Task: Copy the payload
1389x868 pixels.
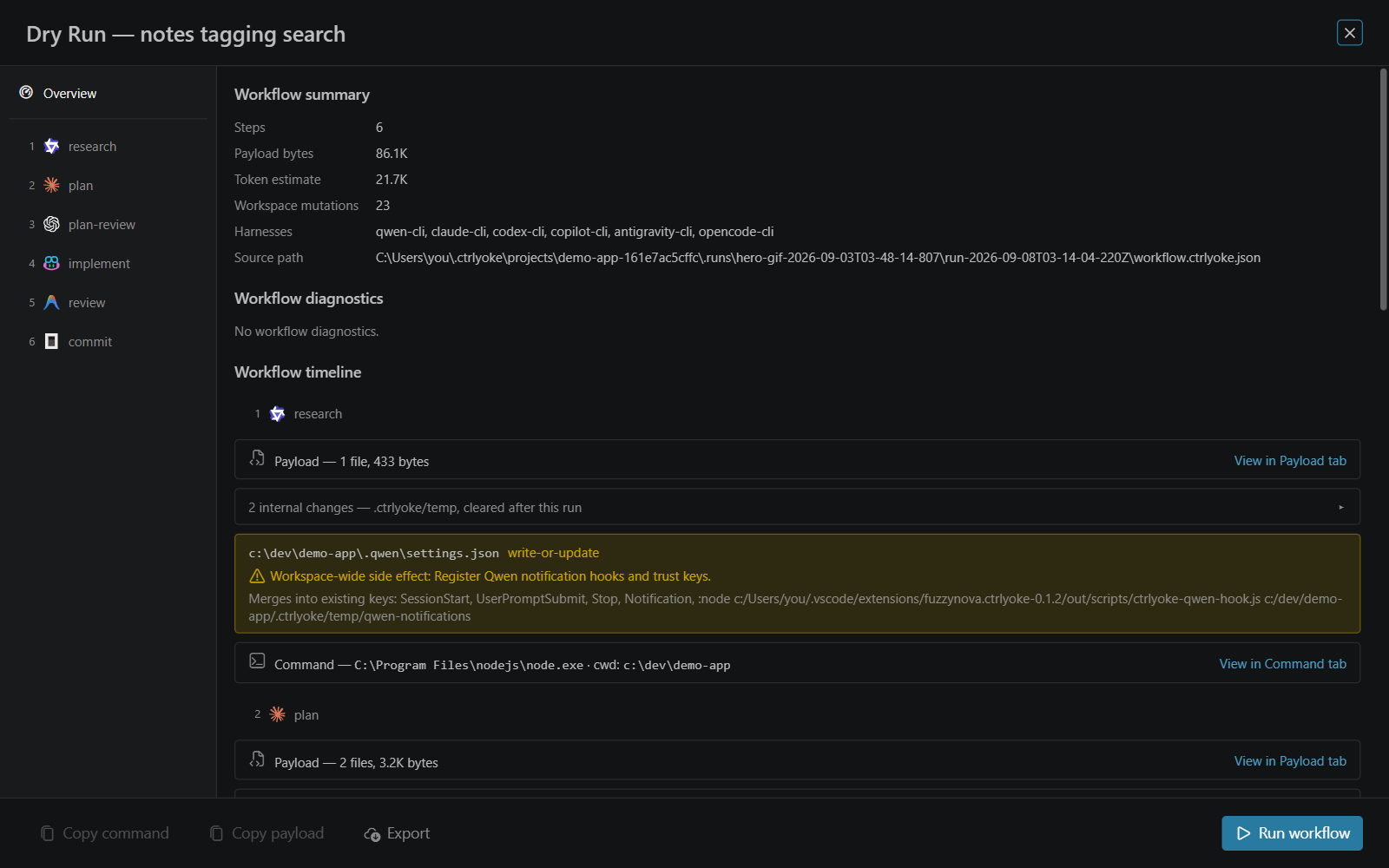Action: click(x=267, y=833)
